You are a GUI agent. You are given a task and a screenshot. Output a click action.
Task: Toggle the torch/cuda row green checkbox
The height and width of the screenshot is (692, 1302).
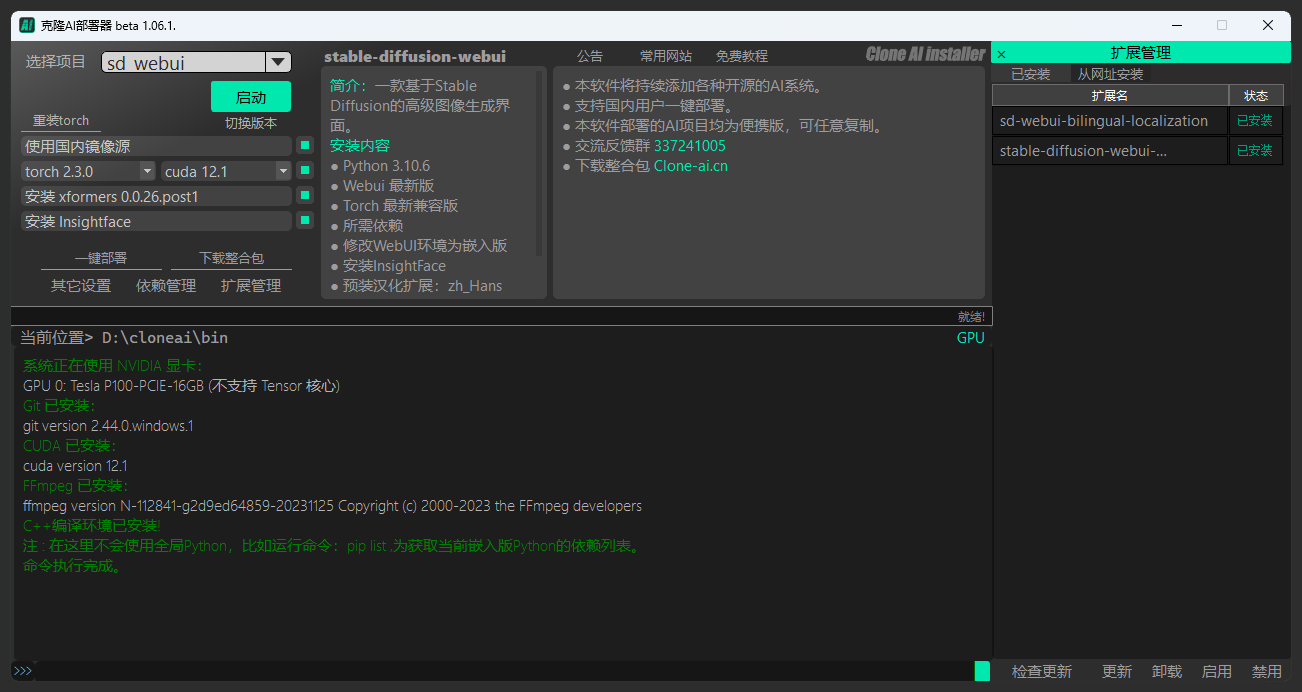pyautogui.click(x=305, y=171)
